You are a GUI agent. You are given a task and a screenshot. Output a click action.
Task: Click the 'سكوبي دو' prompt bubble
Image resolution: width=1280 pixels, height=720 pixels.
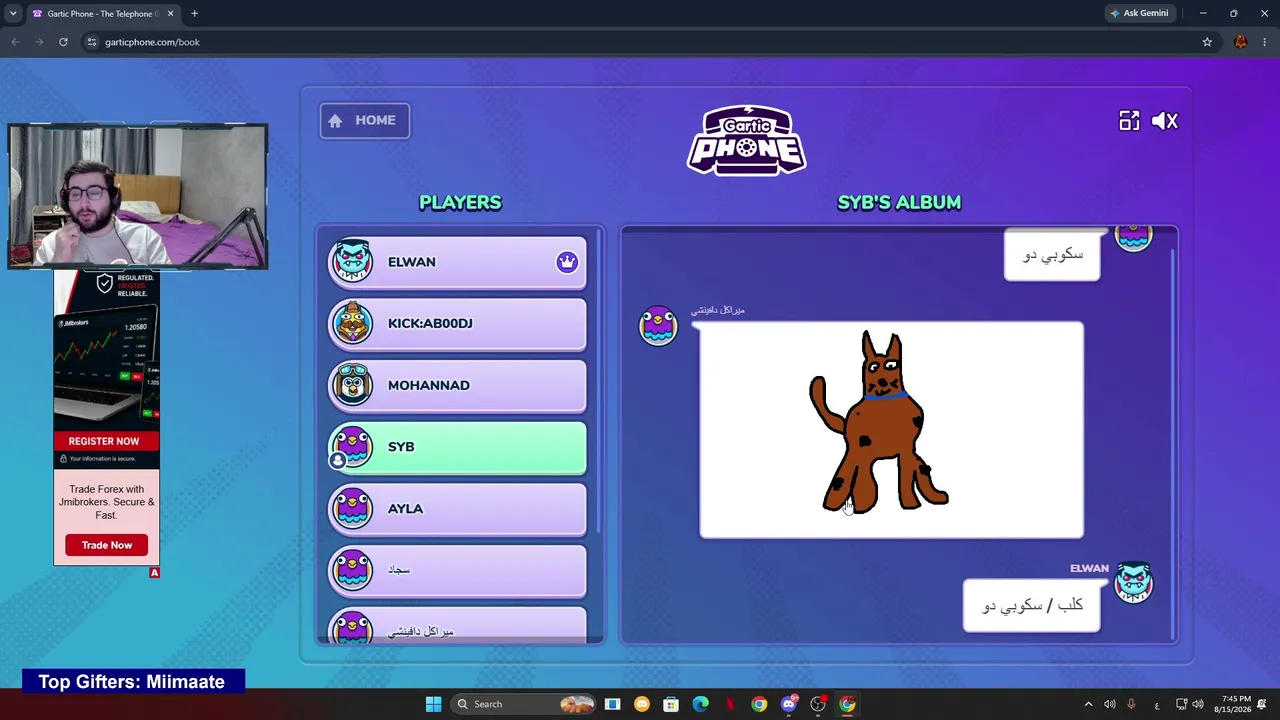point(1052,255)
